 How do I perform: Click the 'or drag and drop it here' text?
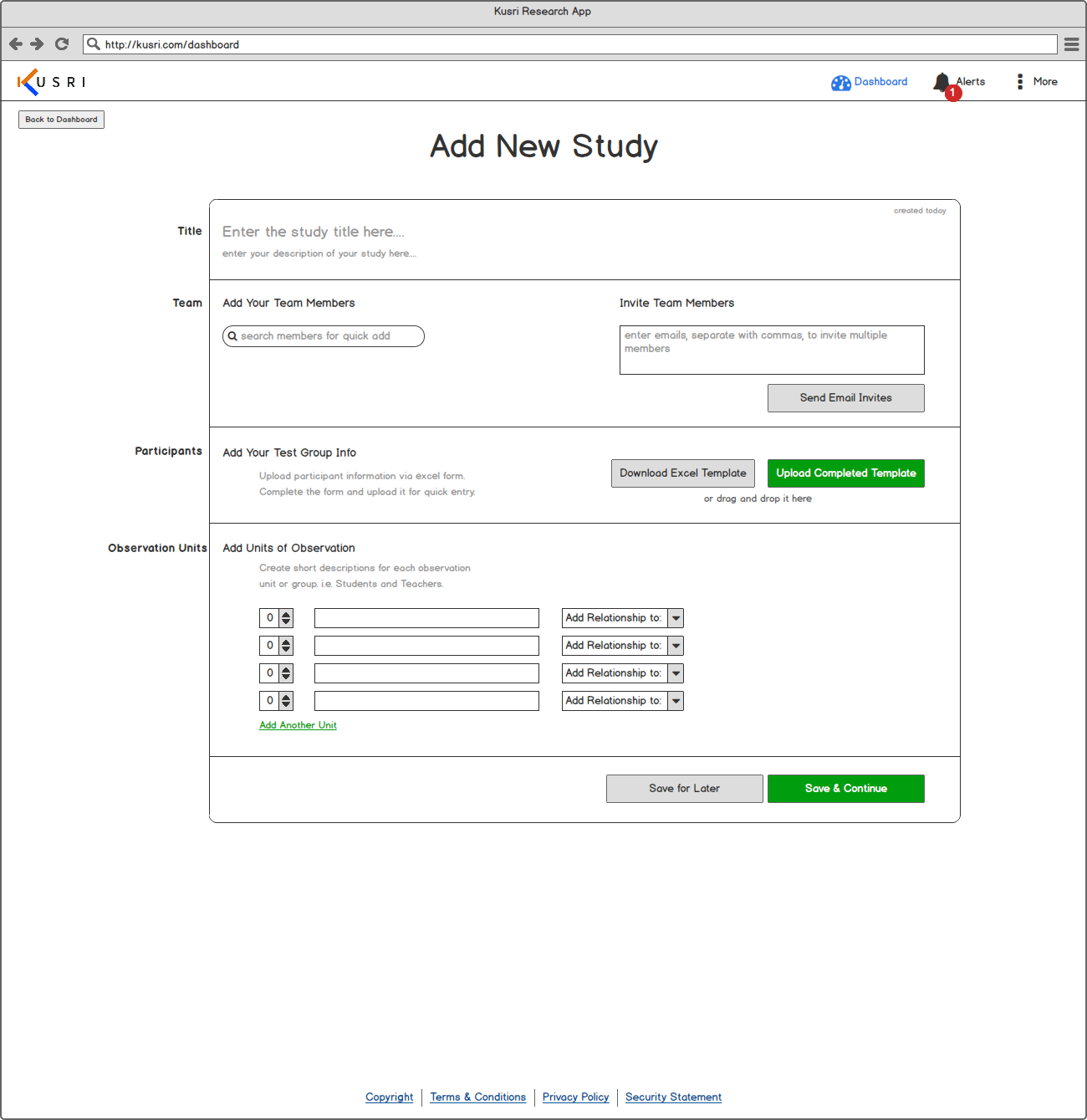pyautogui.click(x=758, y=499)
